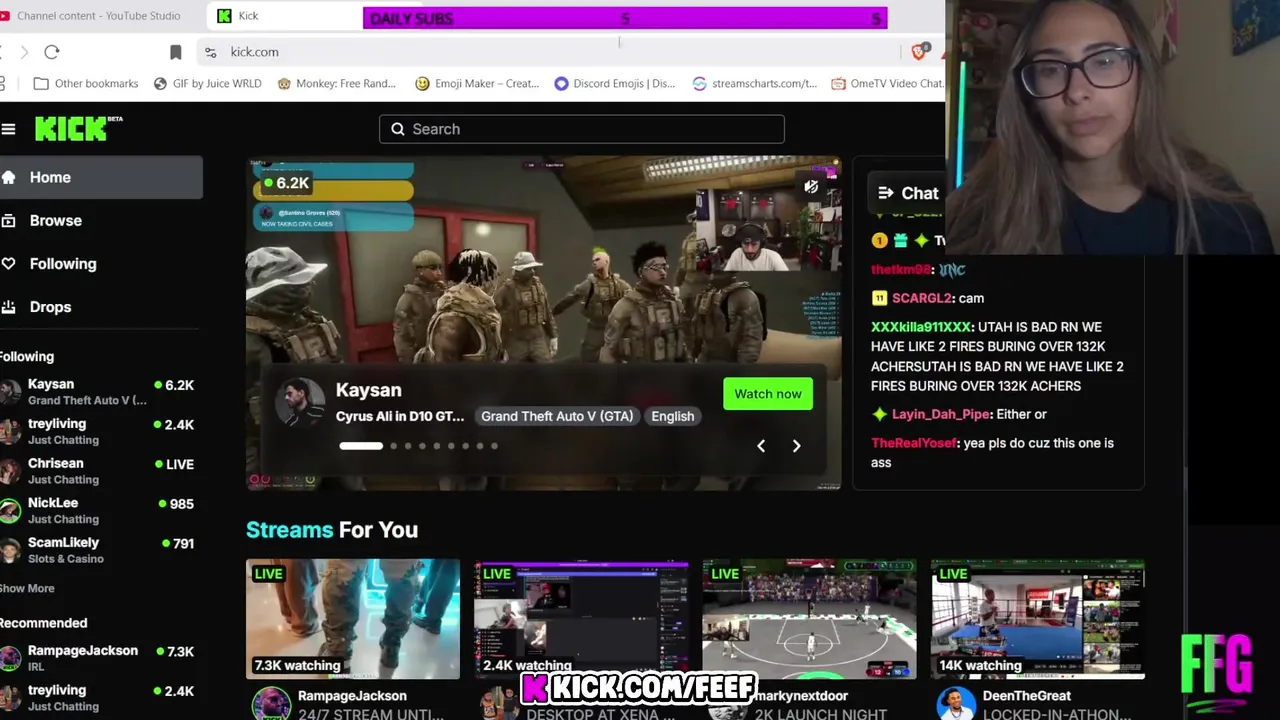
Task: Click the English language tag
Action: [673, 416]
